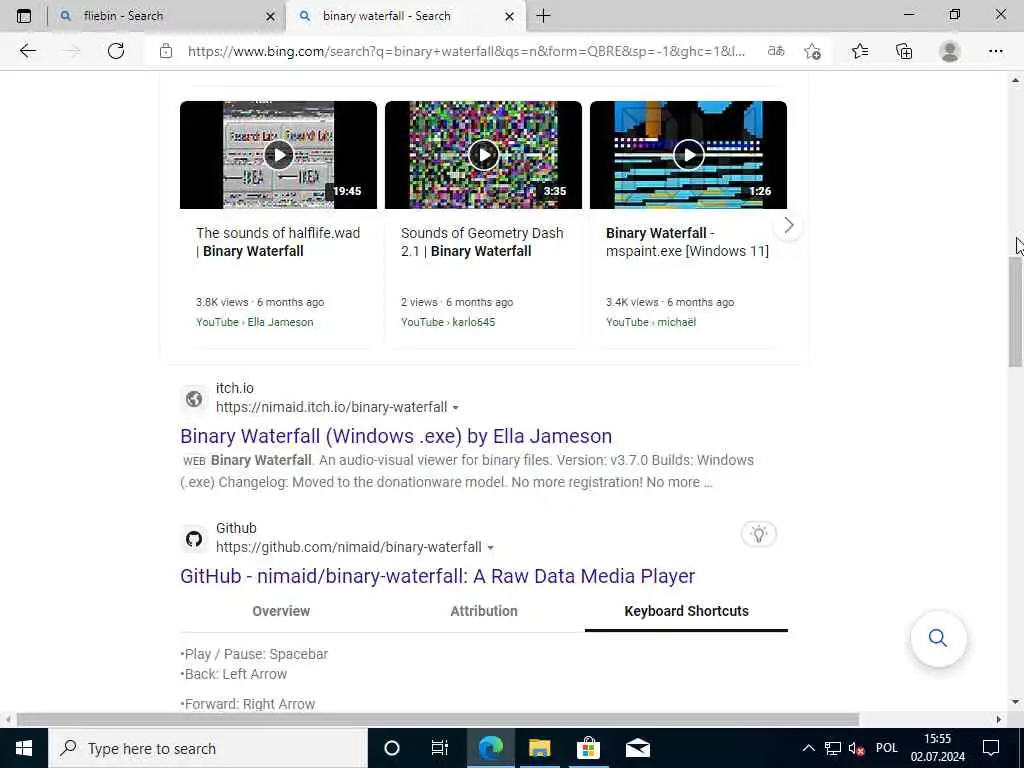Click the scroll up arrow

[x=1015, y=80]
